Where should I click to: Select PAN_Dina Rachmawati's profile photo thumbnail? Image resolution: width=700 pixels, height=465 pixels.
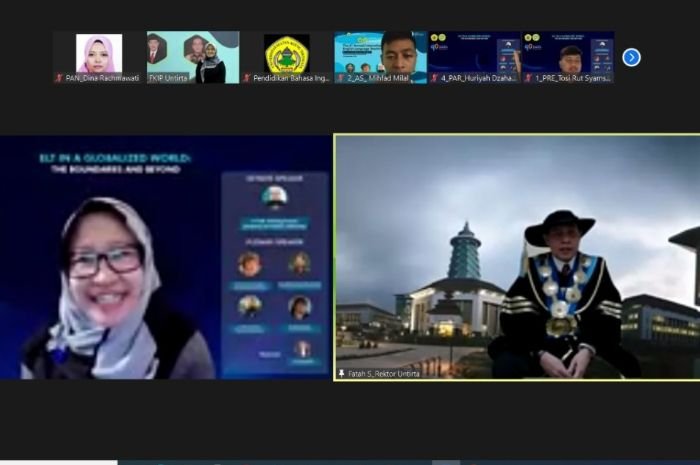coord(99,52)
